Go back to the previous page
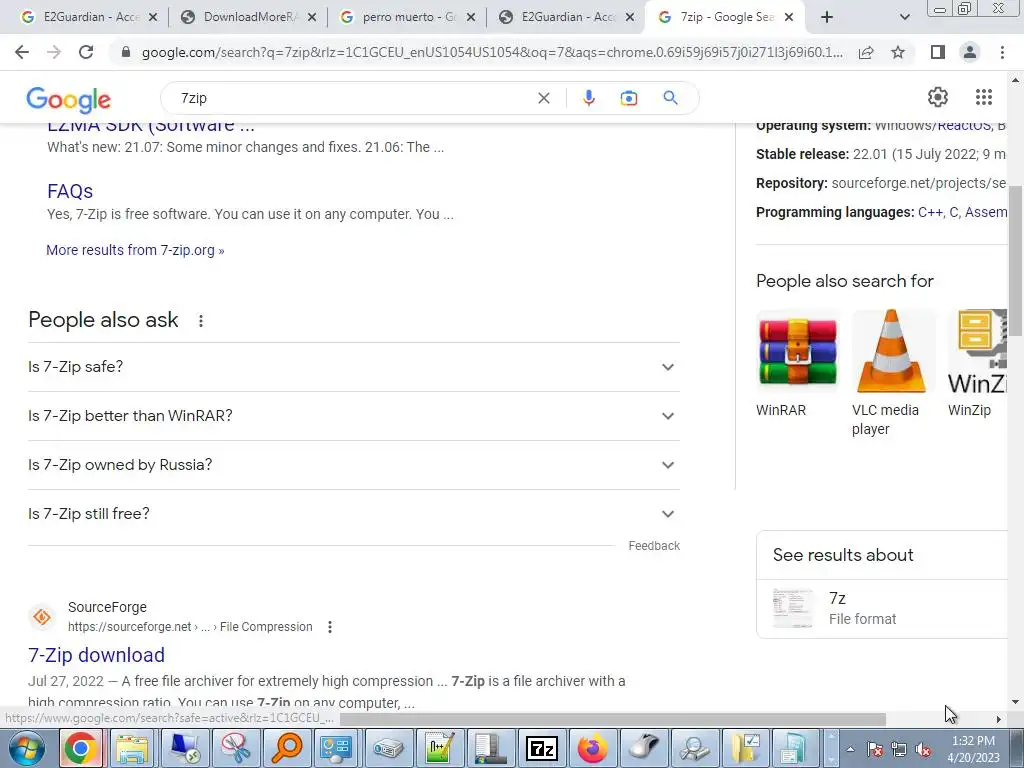 22,52
